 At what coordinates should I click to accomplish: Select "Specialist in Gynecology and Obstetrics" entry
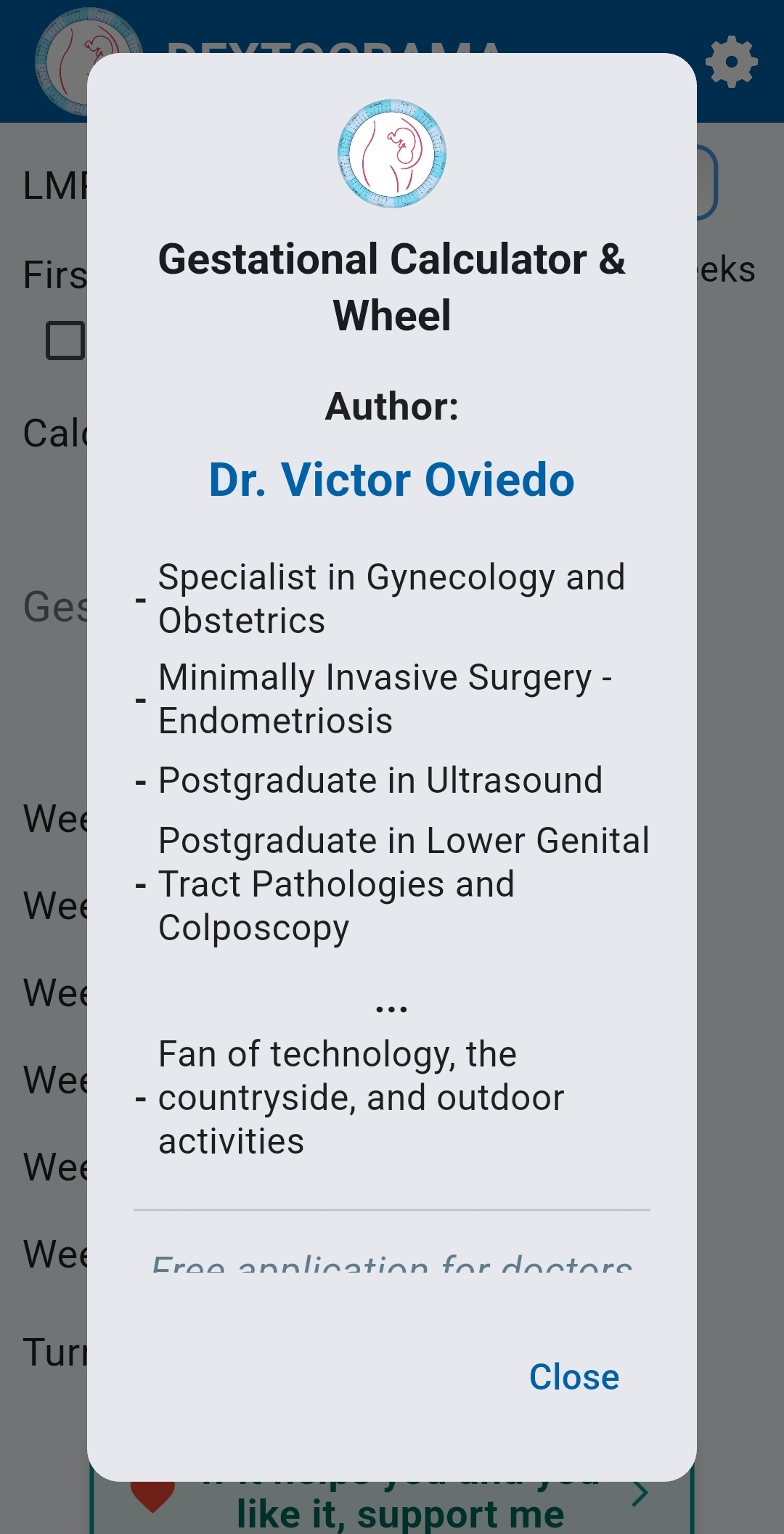coord(391,599)
